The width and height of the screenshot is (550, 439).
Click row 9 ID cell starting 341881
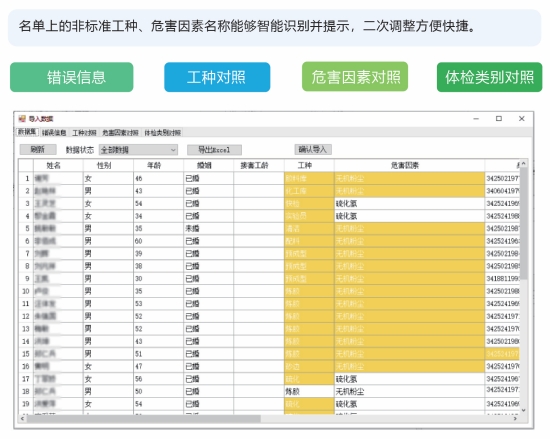coord(502,279)
